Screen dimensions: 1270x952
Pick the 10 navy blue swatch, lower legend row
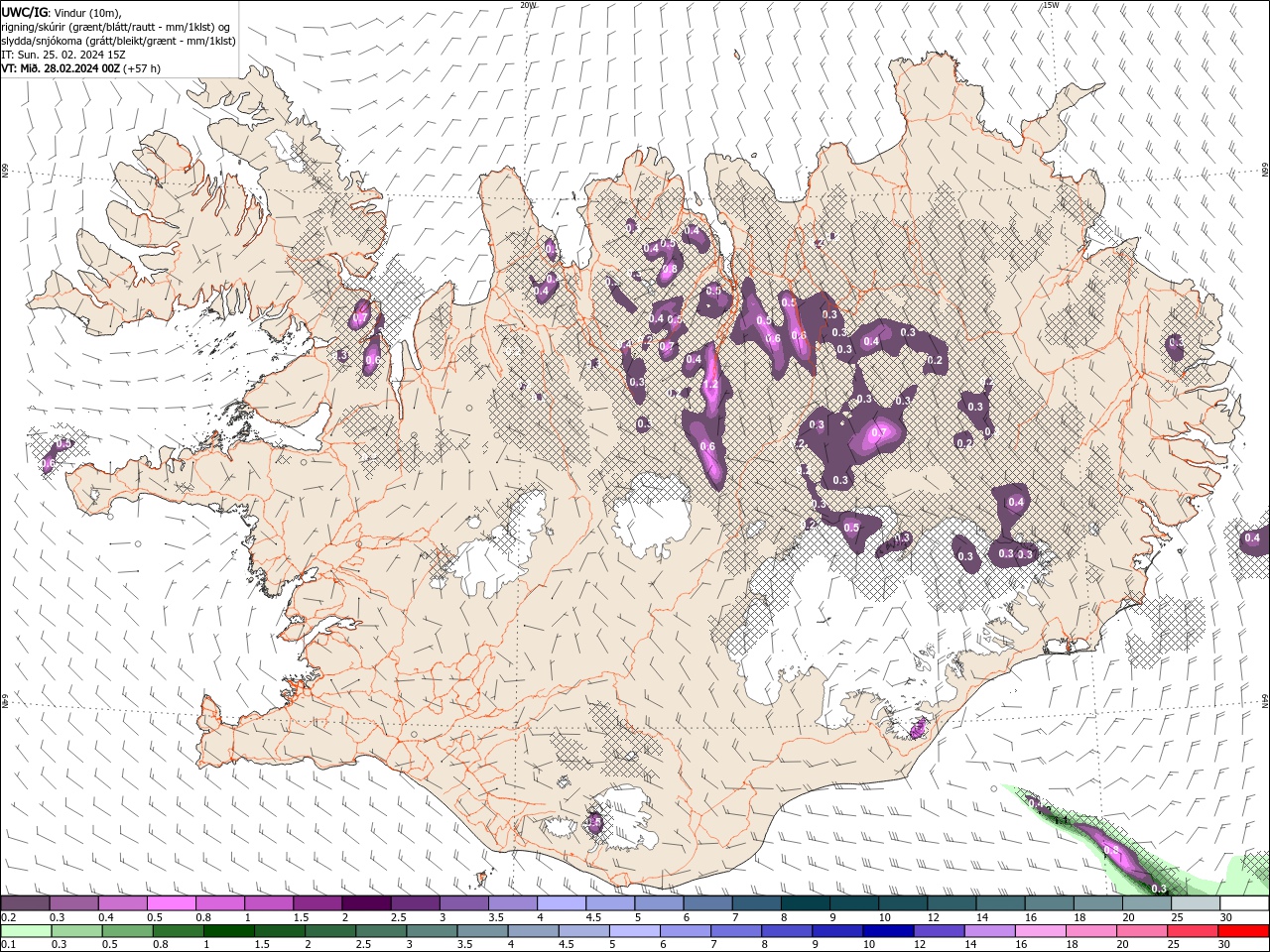887,931
